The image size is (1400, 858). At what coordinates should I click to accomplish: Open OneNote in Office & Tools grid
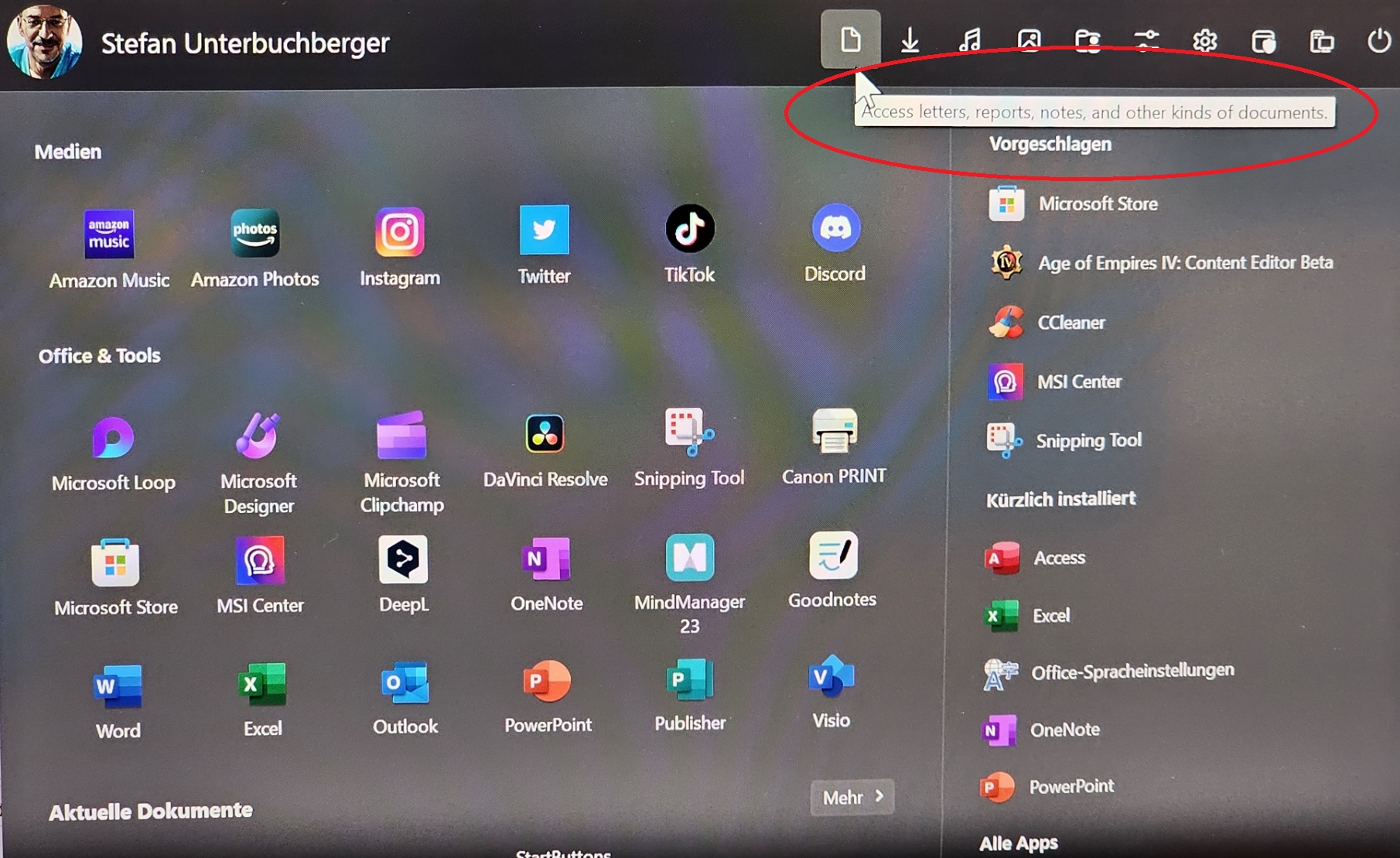[547, 573]
